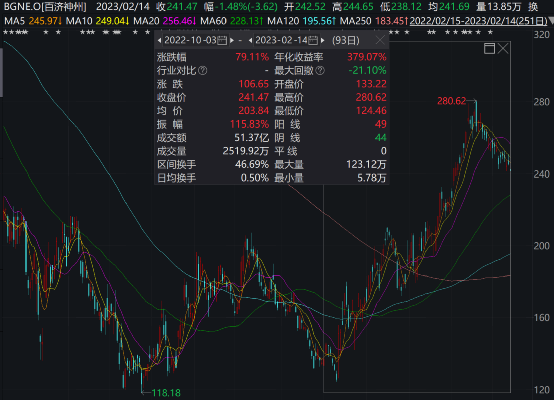Open the start date calendar picker
Screen dimensions: 554x400
pyautogui.click(x=222, y=41)
